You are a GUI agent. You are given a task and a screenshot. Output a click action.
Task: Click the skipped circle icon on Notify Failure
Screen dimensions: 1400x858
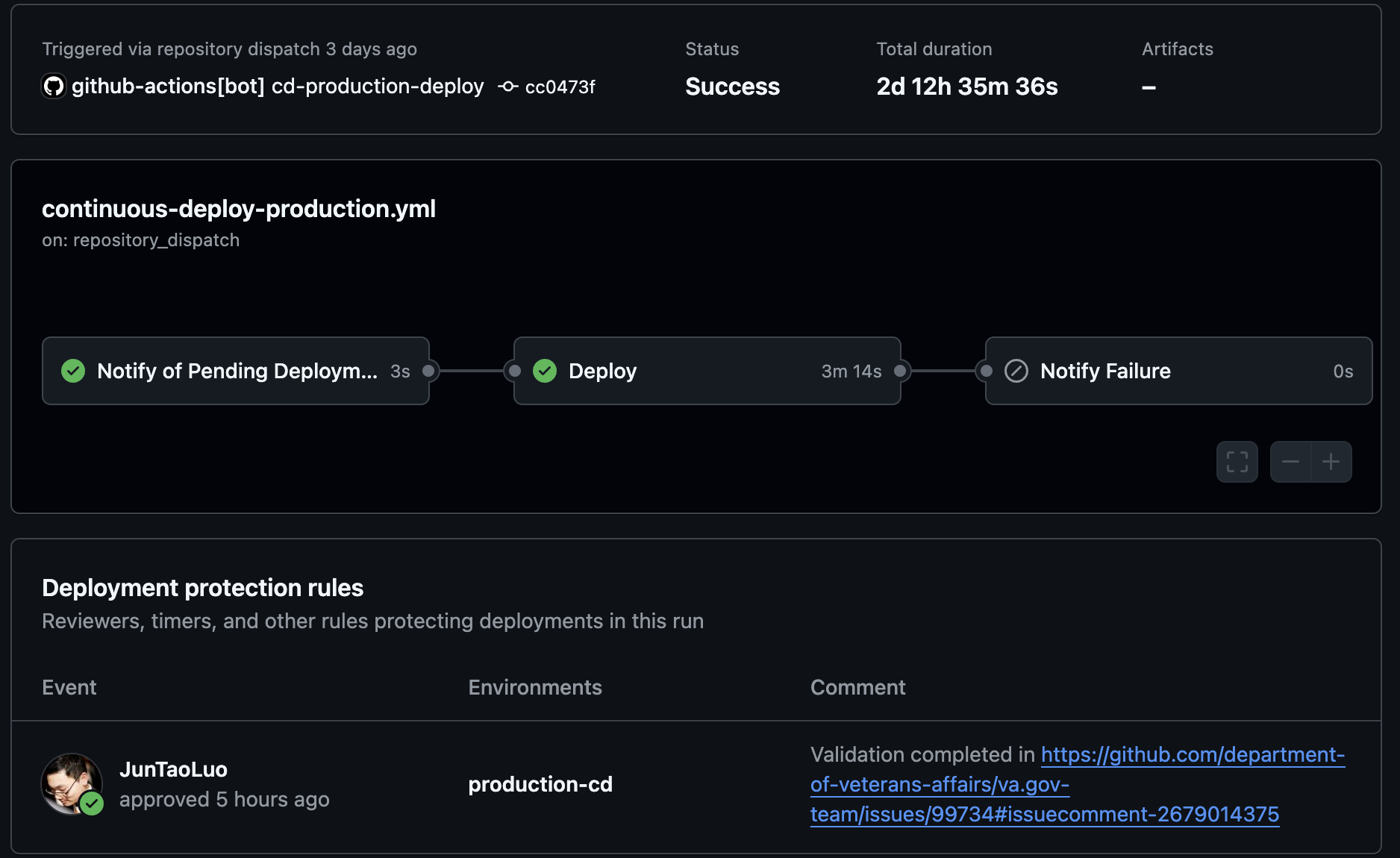(x=1016, y=371)
